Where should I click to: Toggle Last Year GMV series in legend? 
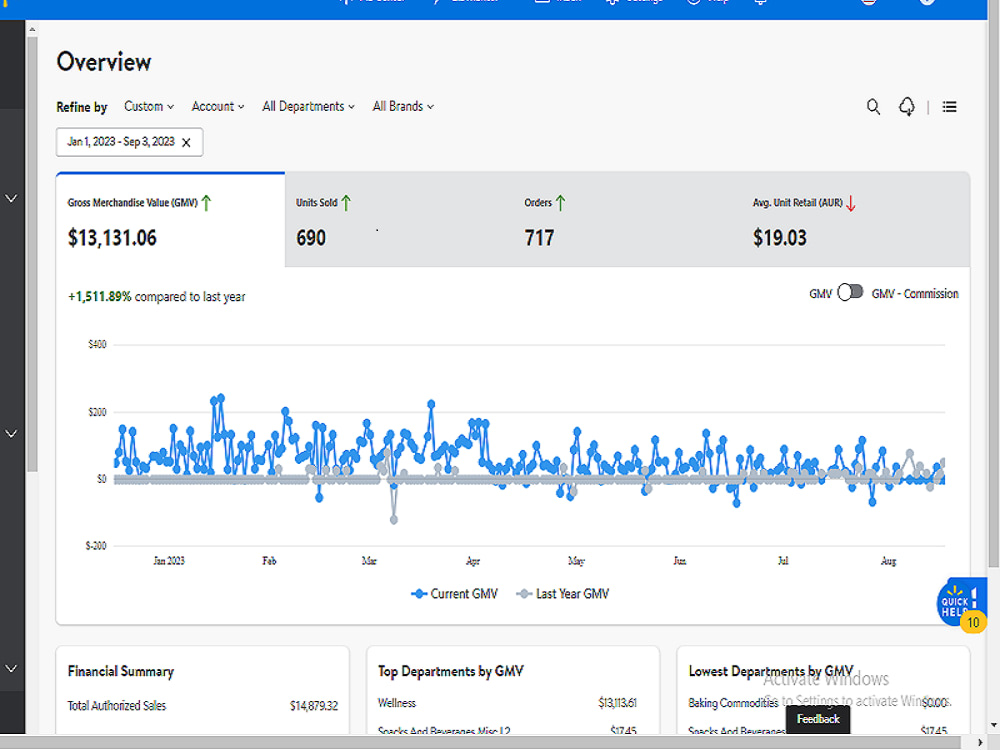coord(563,594)
